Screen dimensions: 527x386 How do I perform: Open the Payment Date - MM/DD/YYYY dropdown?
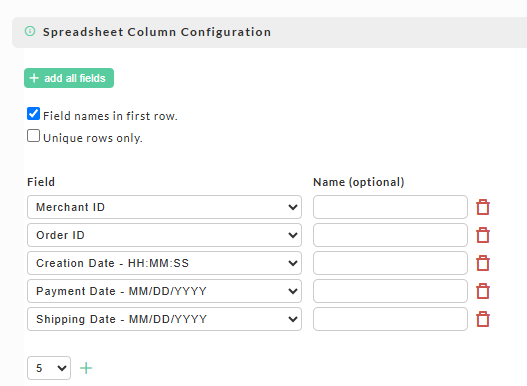click(x=164, y=291)
